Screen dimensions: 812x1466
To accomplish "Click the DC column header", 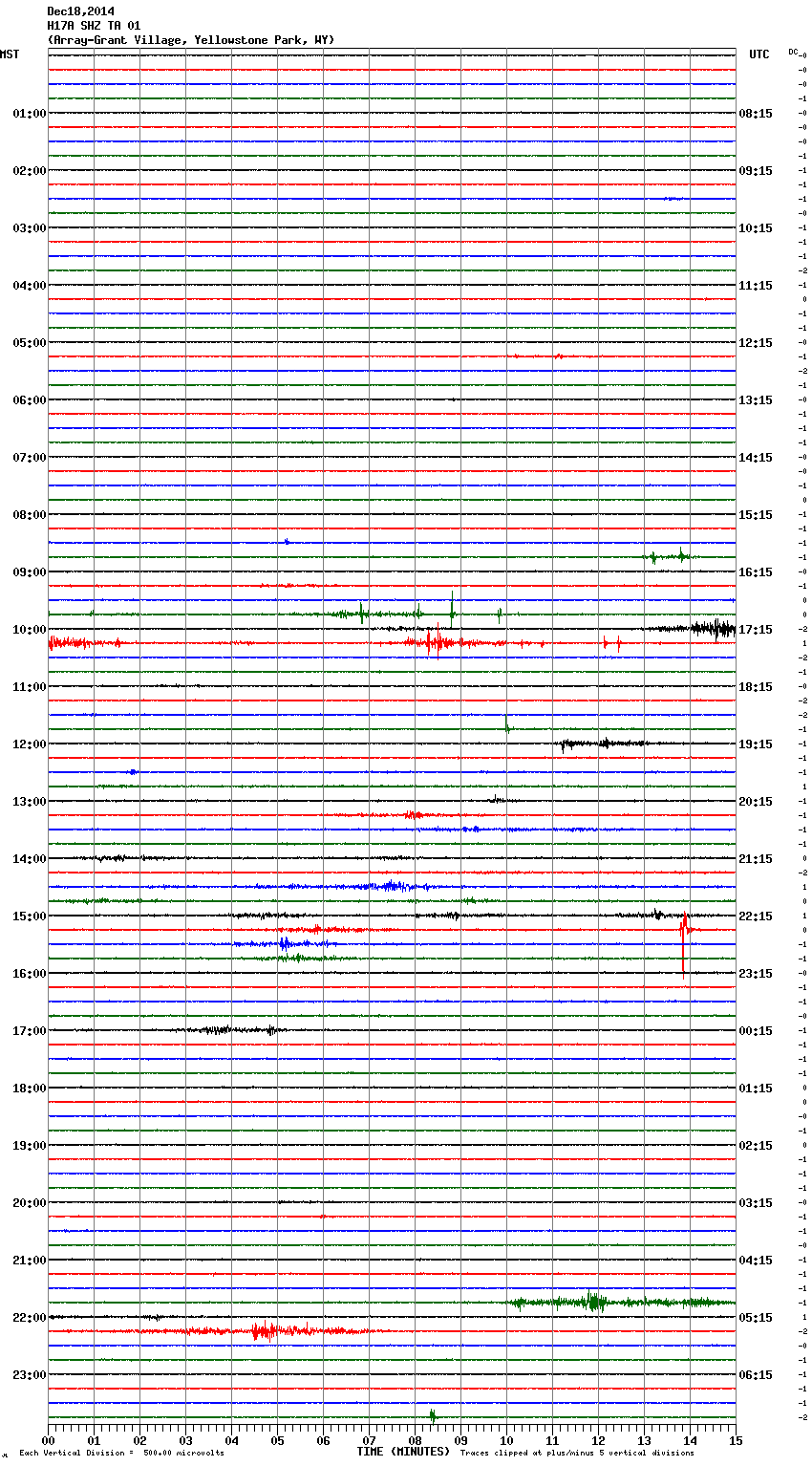I will coord(793,52).
